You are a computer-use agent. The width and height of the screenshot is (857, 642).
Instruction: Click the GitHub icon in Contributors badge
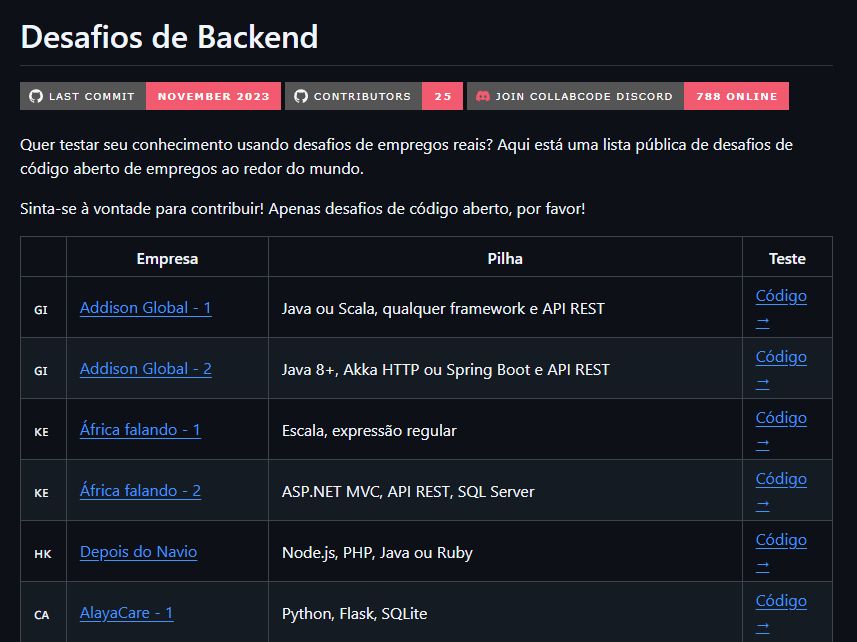click(x=301, y=96)
